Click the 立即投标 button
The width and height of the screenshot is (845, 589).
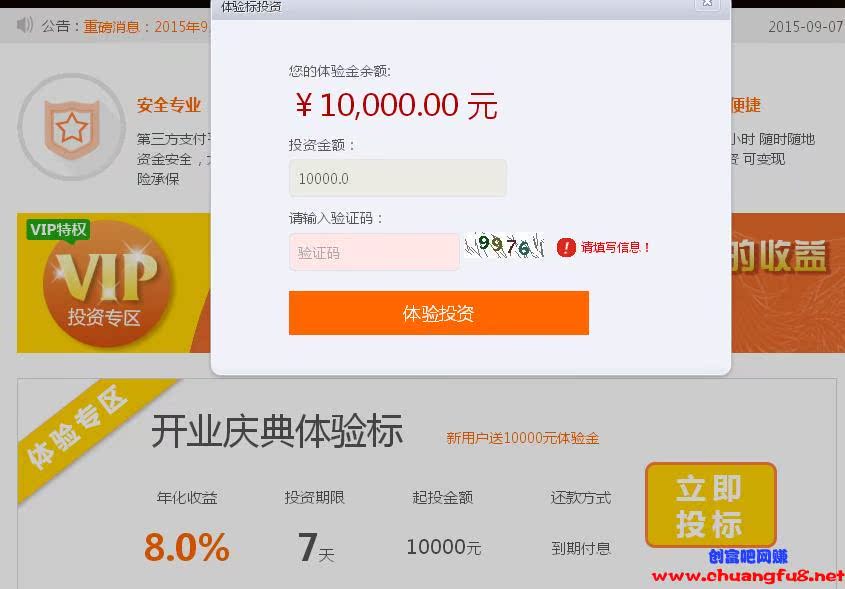(711, 504)
